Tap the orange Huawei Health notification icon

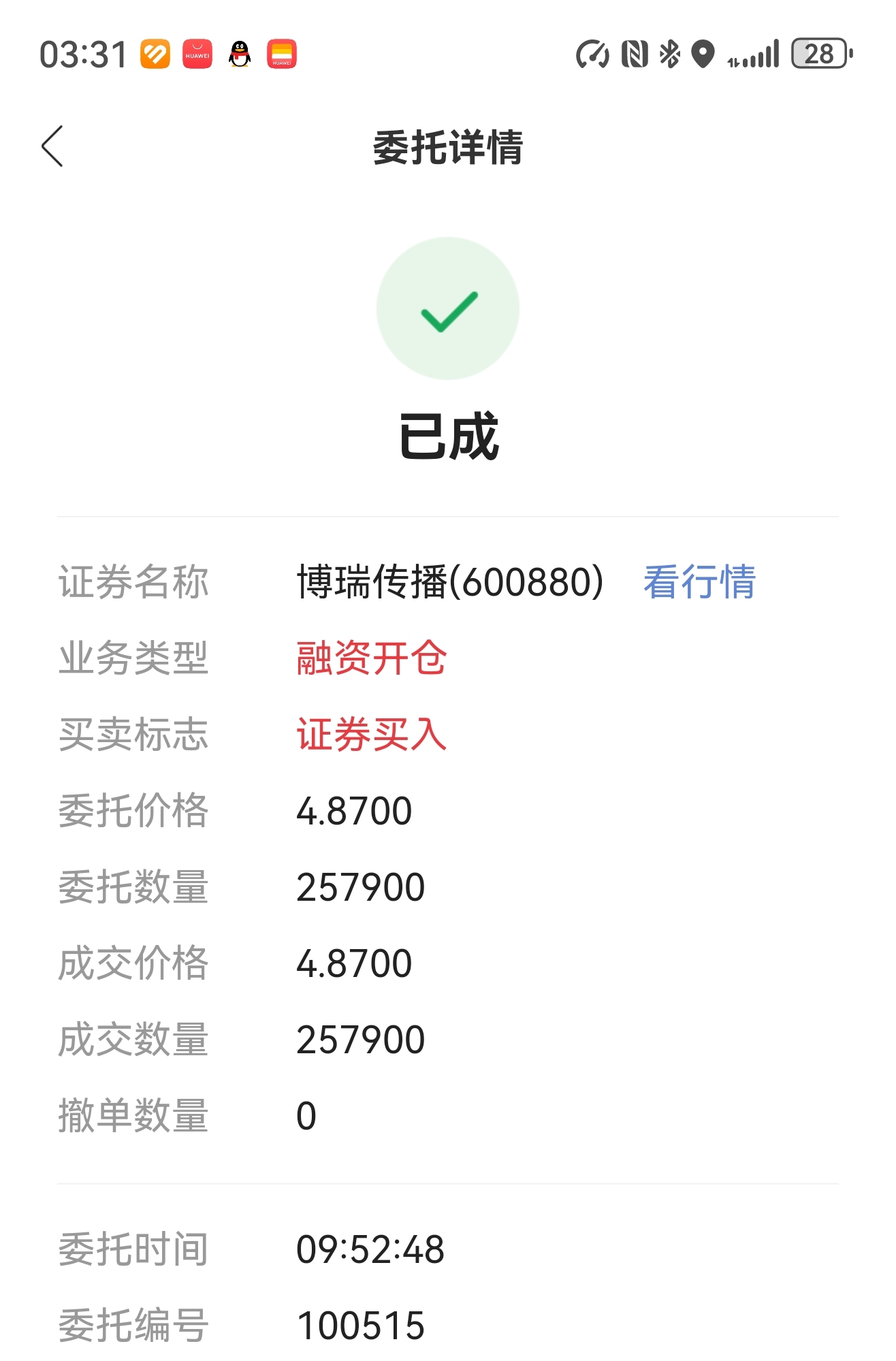tap(155, 54)
